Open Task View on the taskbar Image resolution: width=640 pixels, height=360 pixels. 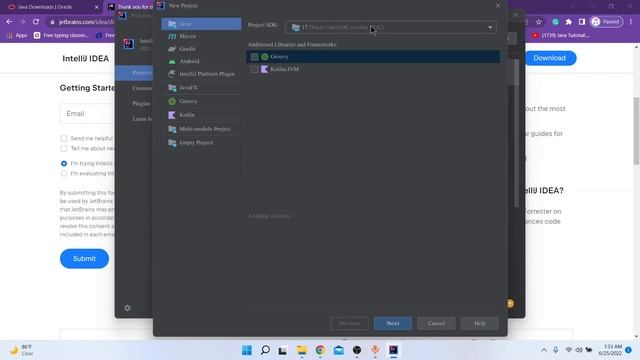(283, 350)
